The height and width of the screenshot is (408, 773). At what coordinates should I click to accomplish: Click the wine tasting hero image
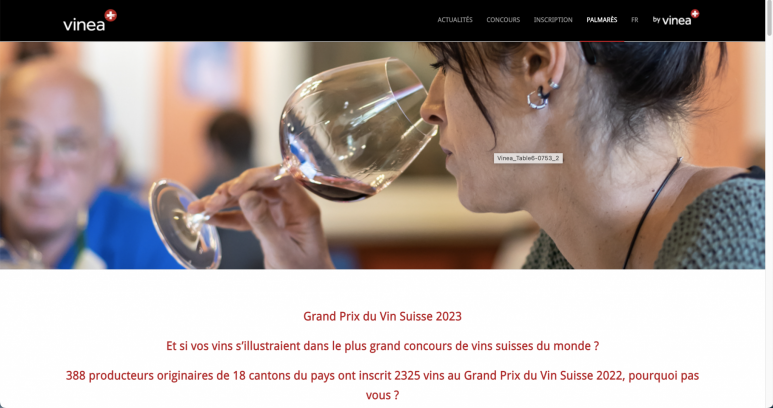click(x=383, y=155)
